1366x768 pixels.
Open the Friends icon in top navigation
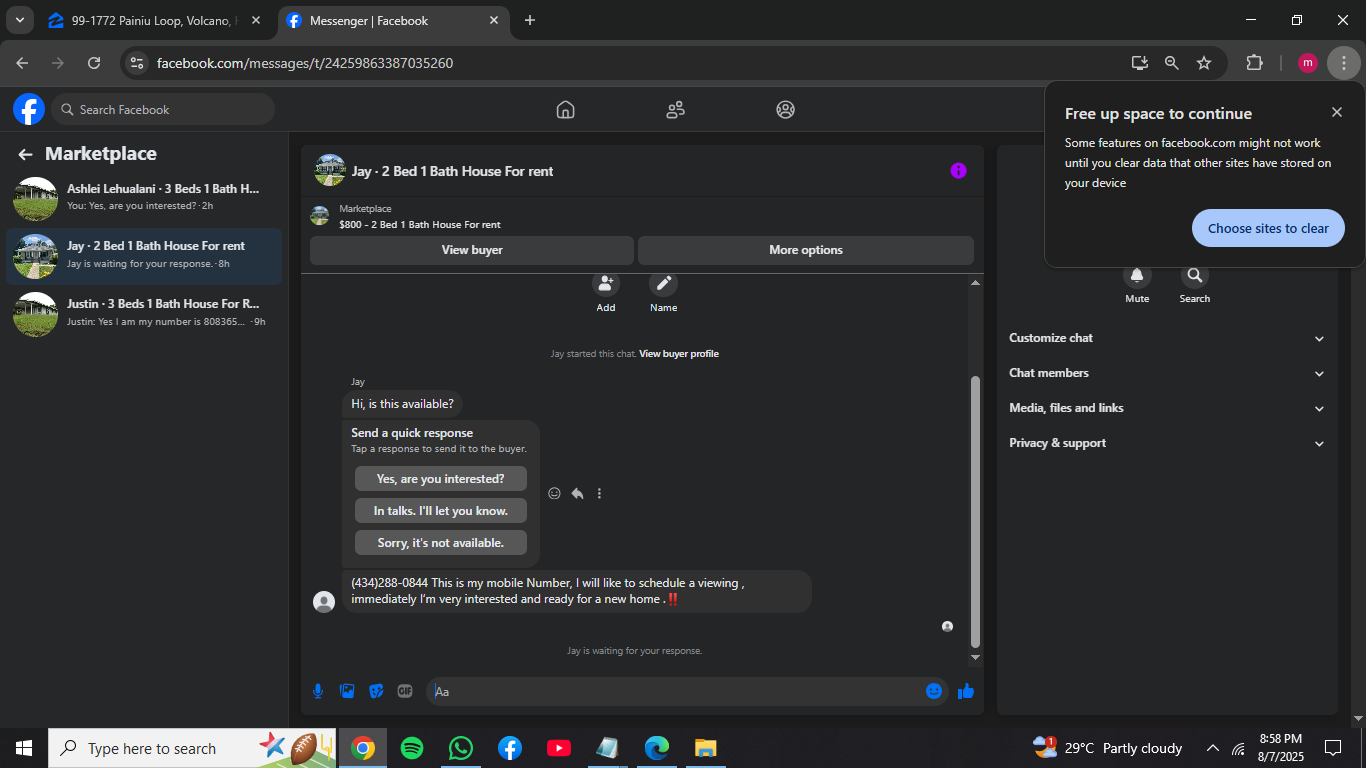(676, 110)
